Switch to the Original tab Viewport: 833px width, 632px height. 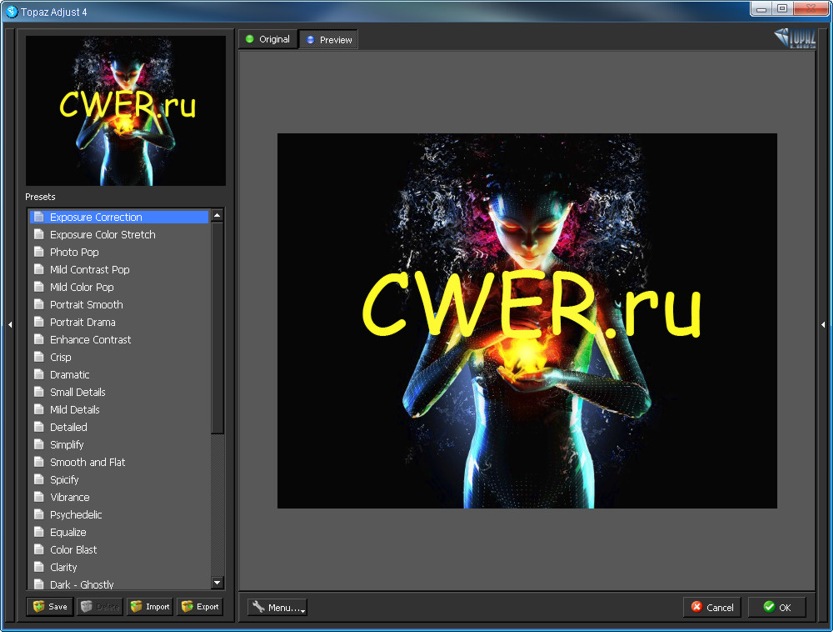click(x=267, y=39)
